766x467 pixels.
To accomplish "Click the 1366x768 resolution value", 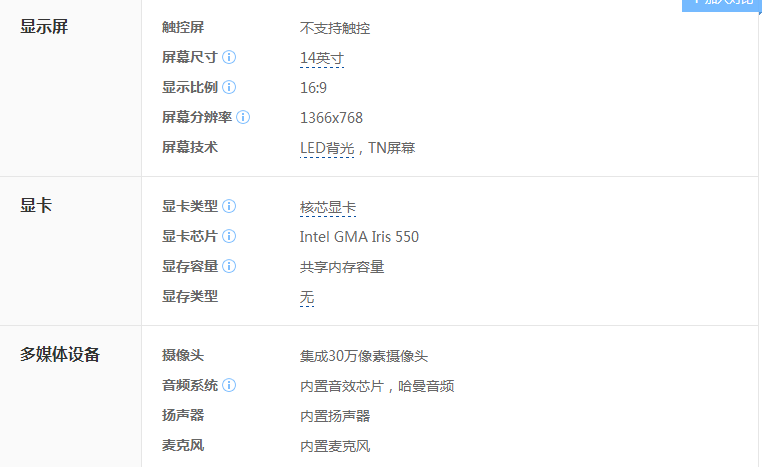I will [331, 118].
